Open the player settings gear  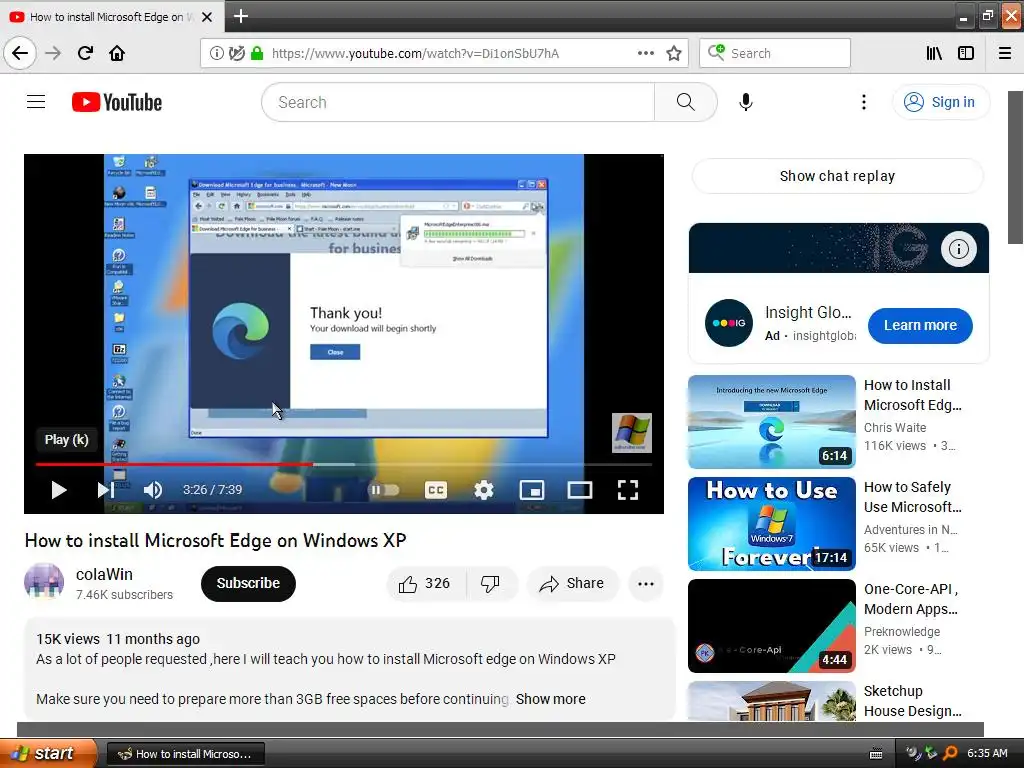click(483, 490)
